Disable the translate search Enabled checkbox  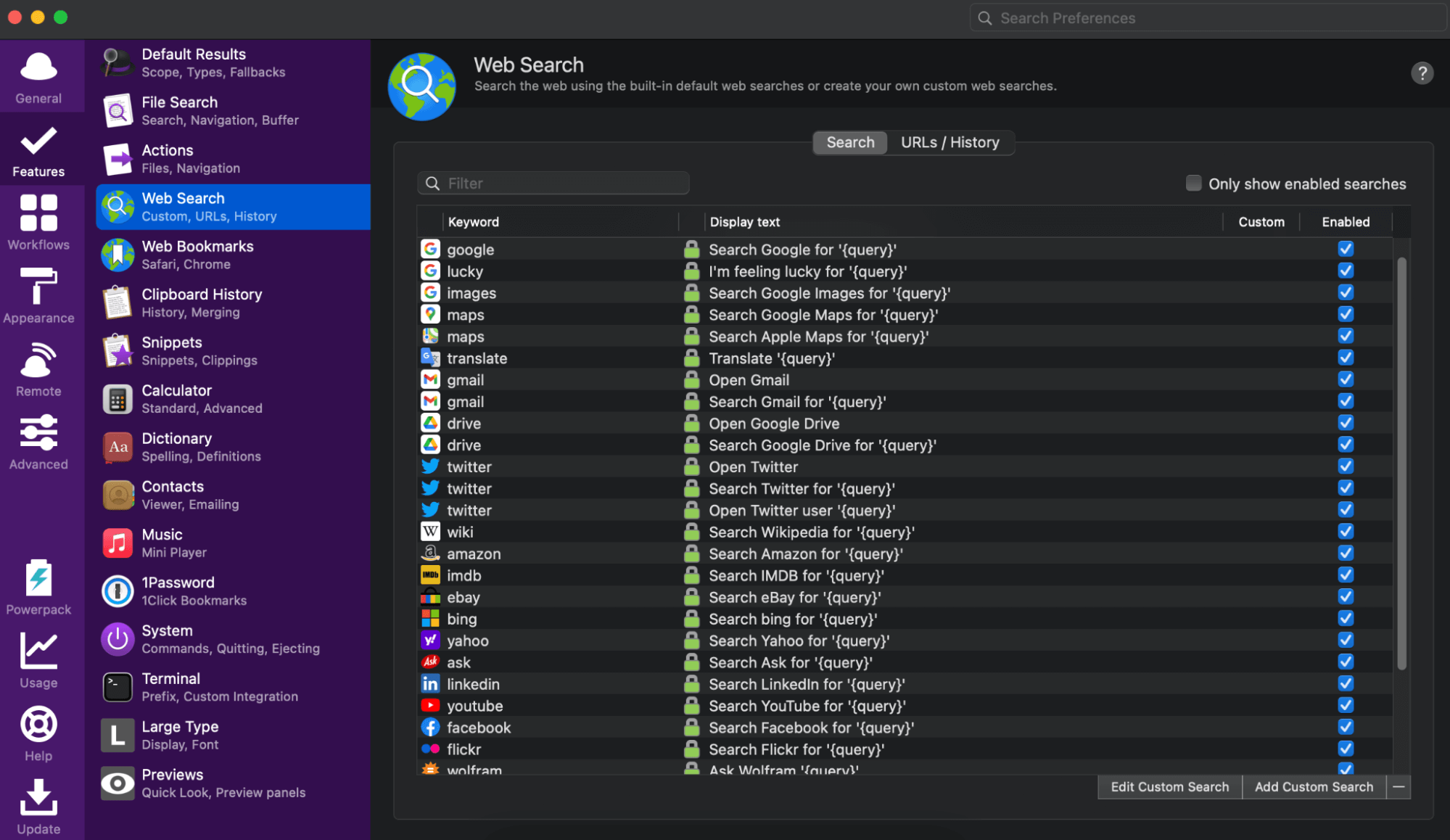click(1346, 358)
